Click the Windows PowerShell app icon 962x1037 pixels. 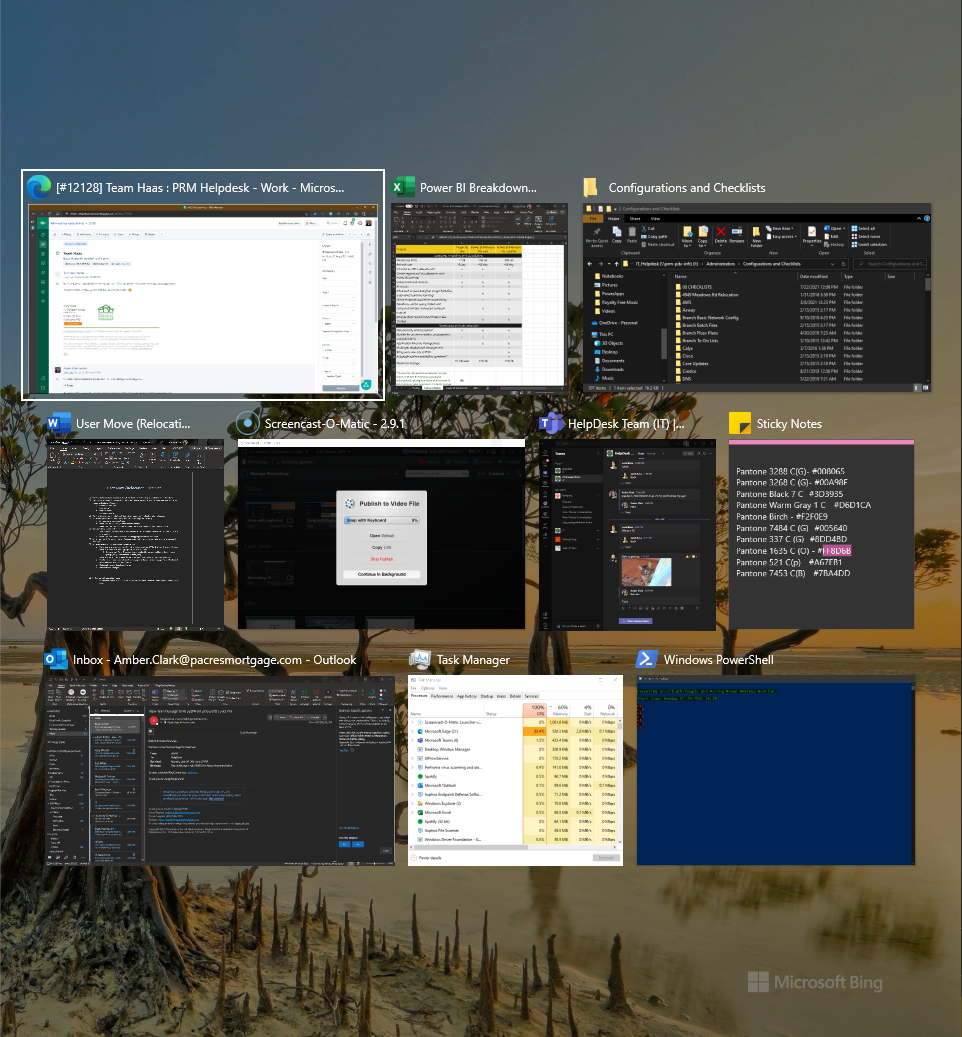point(647,659)
